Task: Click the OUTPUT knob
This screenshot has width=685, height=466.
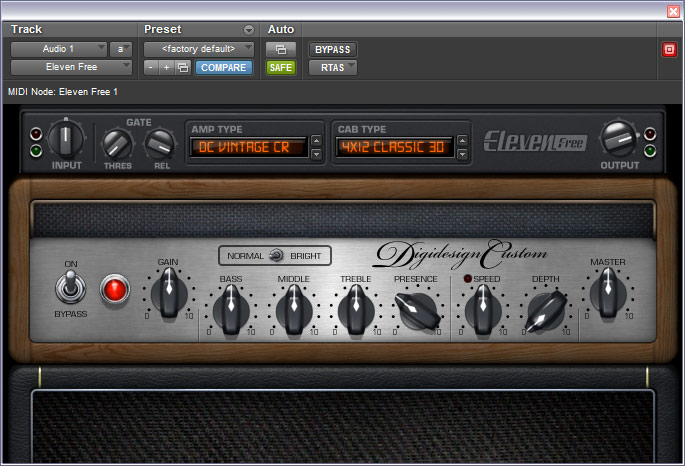Action: point(619,139)
